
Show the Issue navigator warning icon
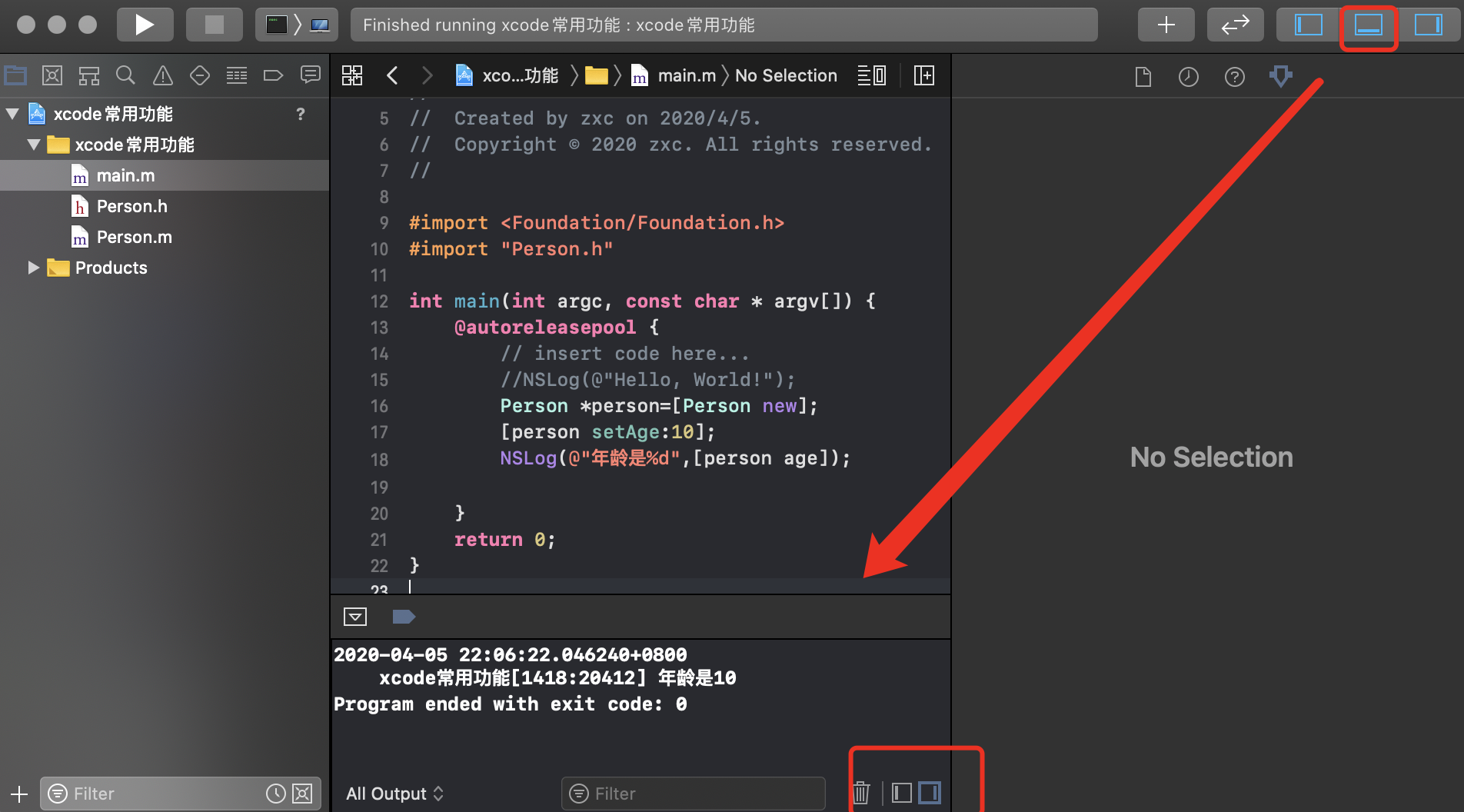(162, 75)
